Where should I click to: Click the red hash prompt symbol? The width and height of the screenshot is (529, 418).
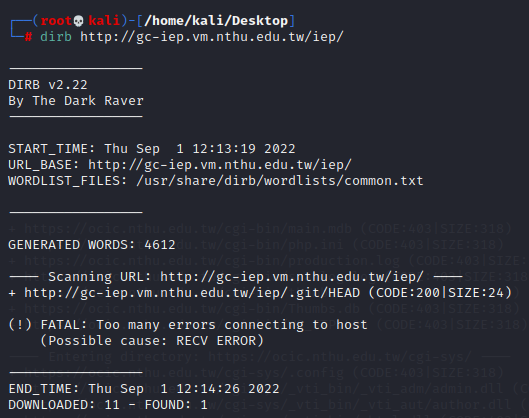point(28,37)
